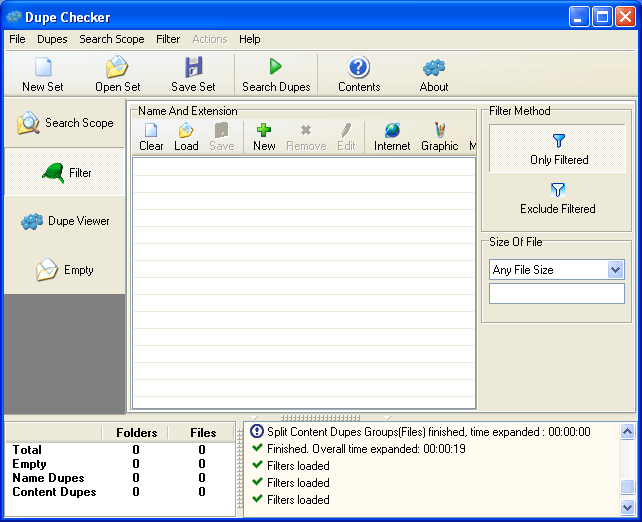642x522 pixels.
Task: Click the log scrollbar thumb
Action: (627, 486)
